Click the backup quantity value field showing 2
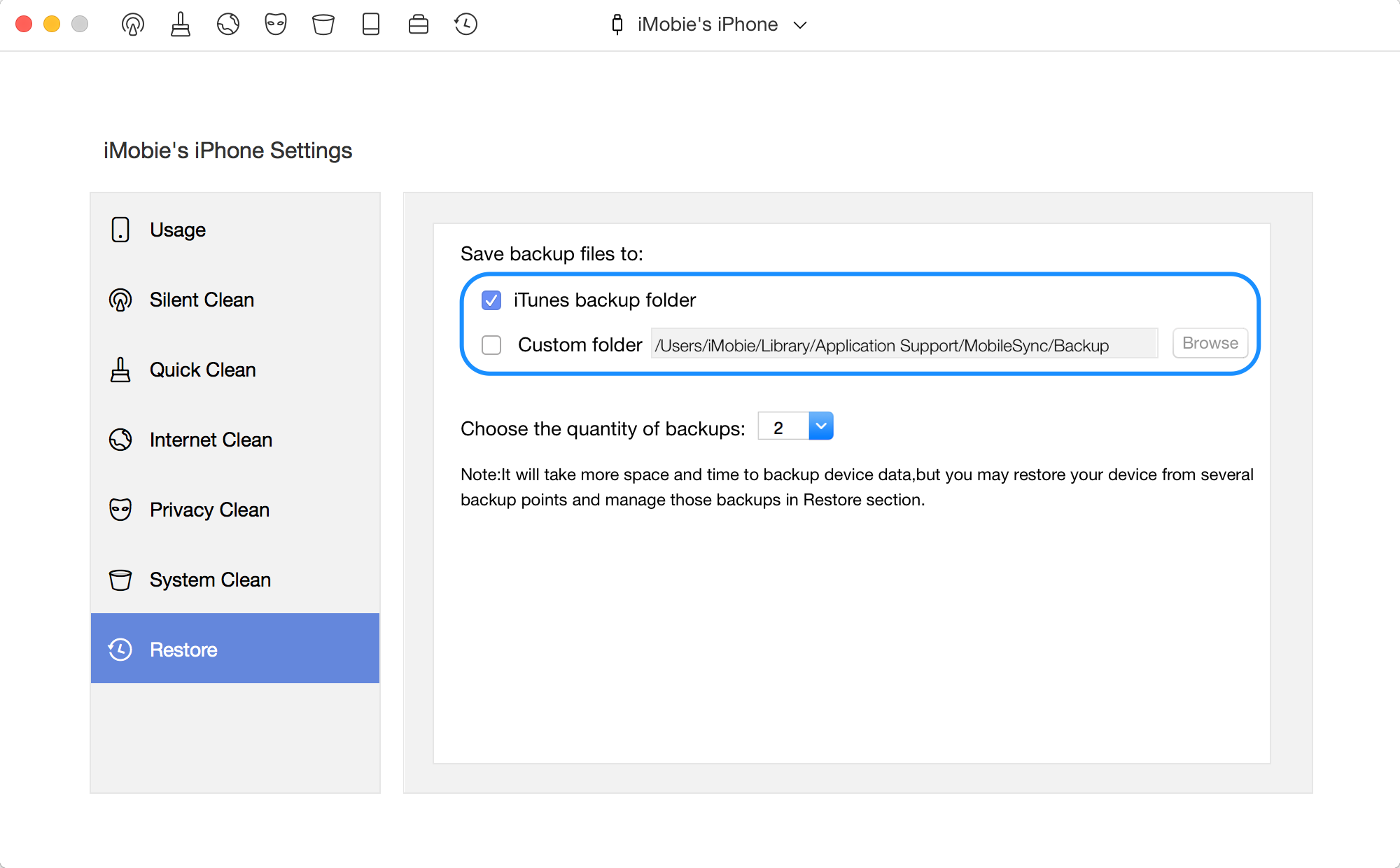This screenshot has width=1400, height=868. coord(783,426)
